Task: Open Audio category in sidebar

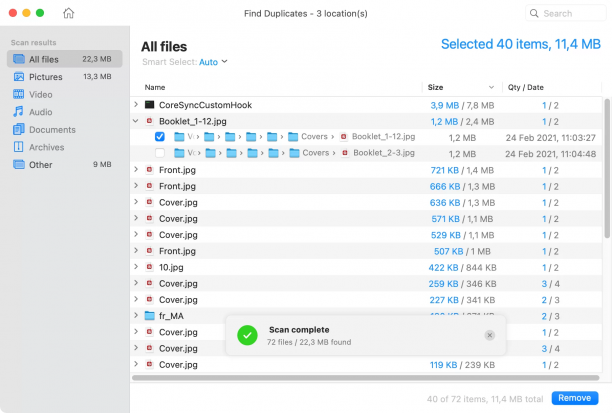Action: coord(64,112)
